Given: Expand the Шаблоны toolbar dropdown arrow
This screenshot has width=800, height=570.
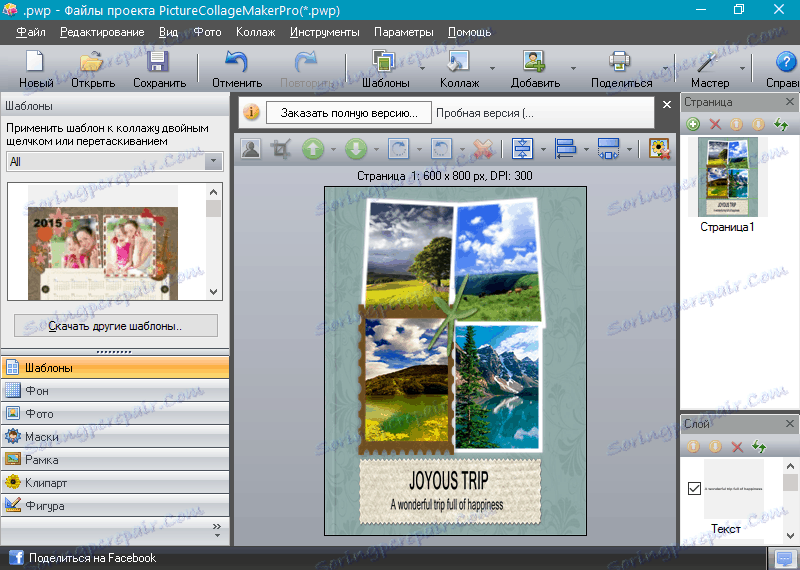Looking at the screenshot, I should (x=422, y=68).
